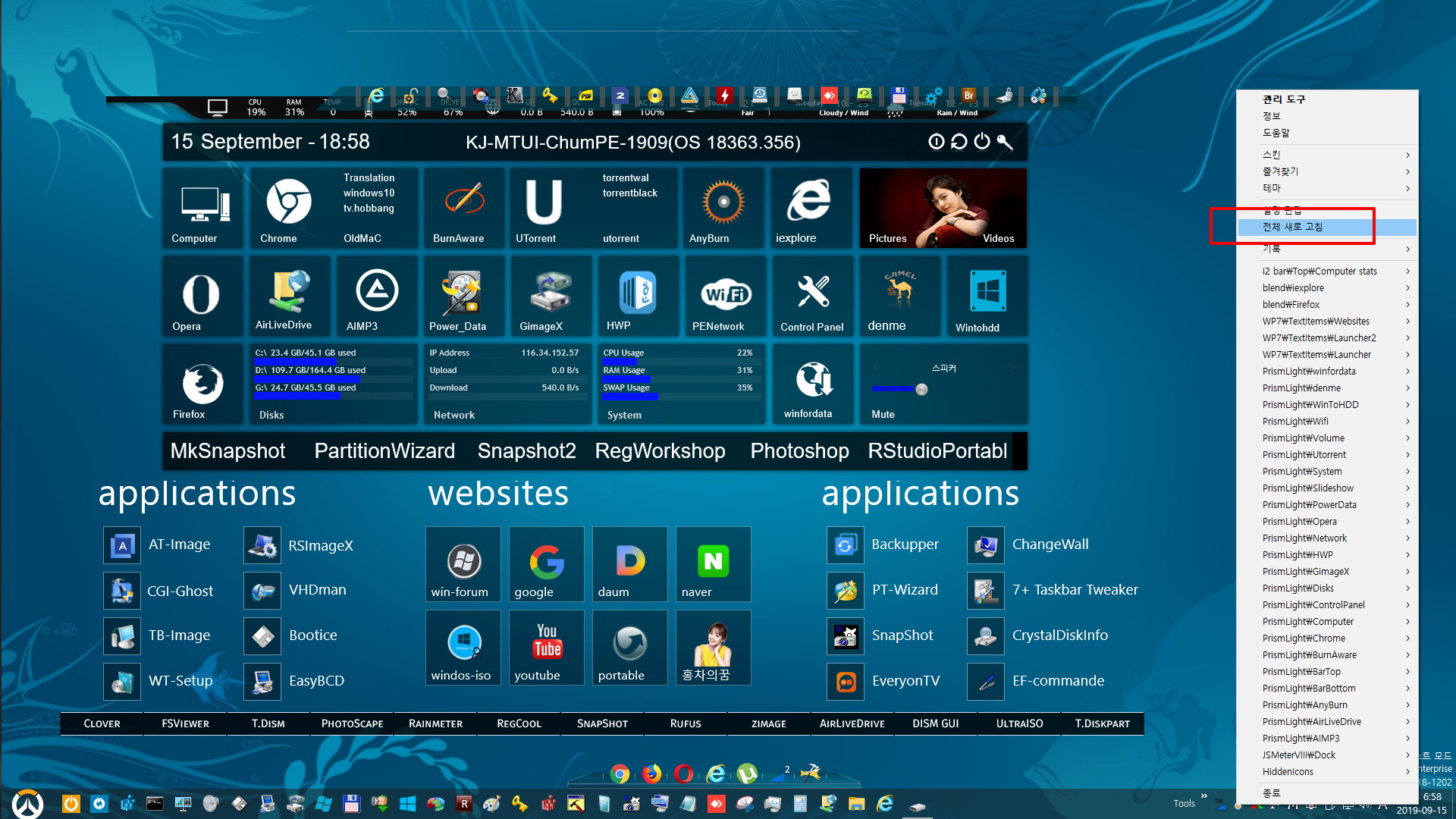Open the Power_Data tile

click(463, 296)
